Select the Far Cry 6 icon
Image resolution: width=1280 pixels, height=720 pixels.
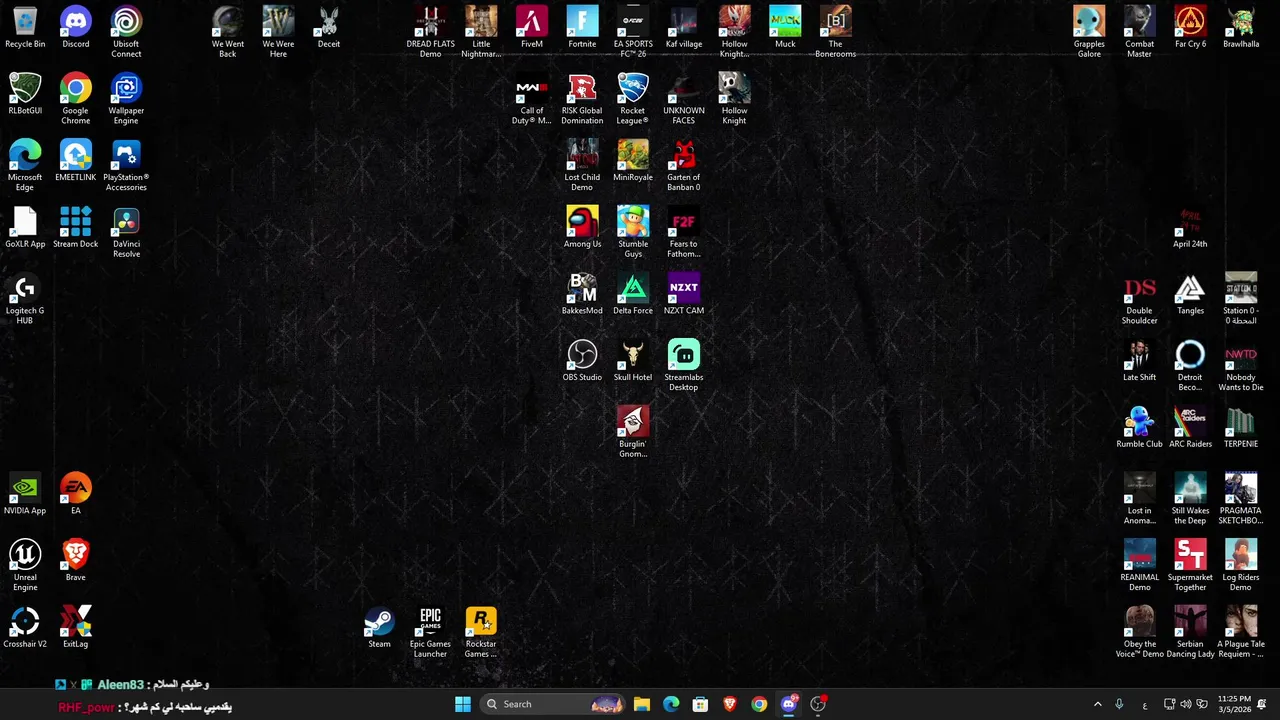(x=1190, y=28)
